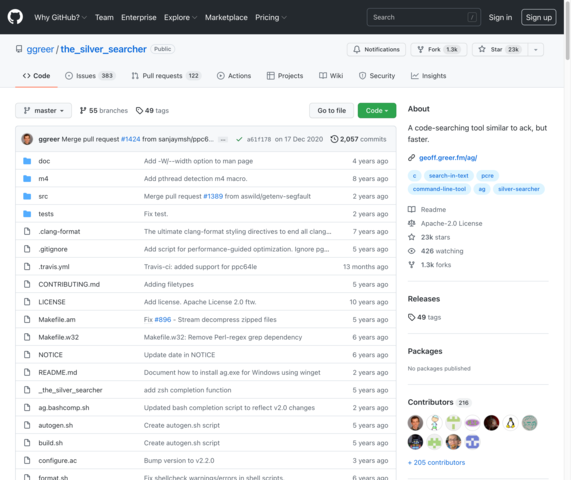
Task: Click the 49 tags icon near branches
Action: click(x=139, y=110)
